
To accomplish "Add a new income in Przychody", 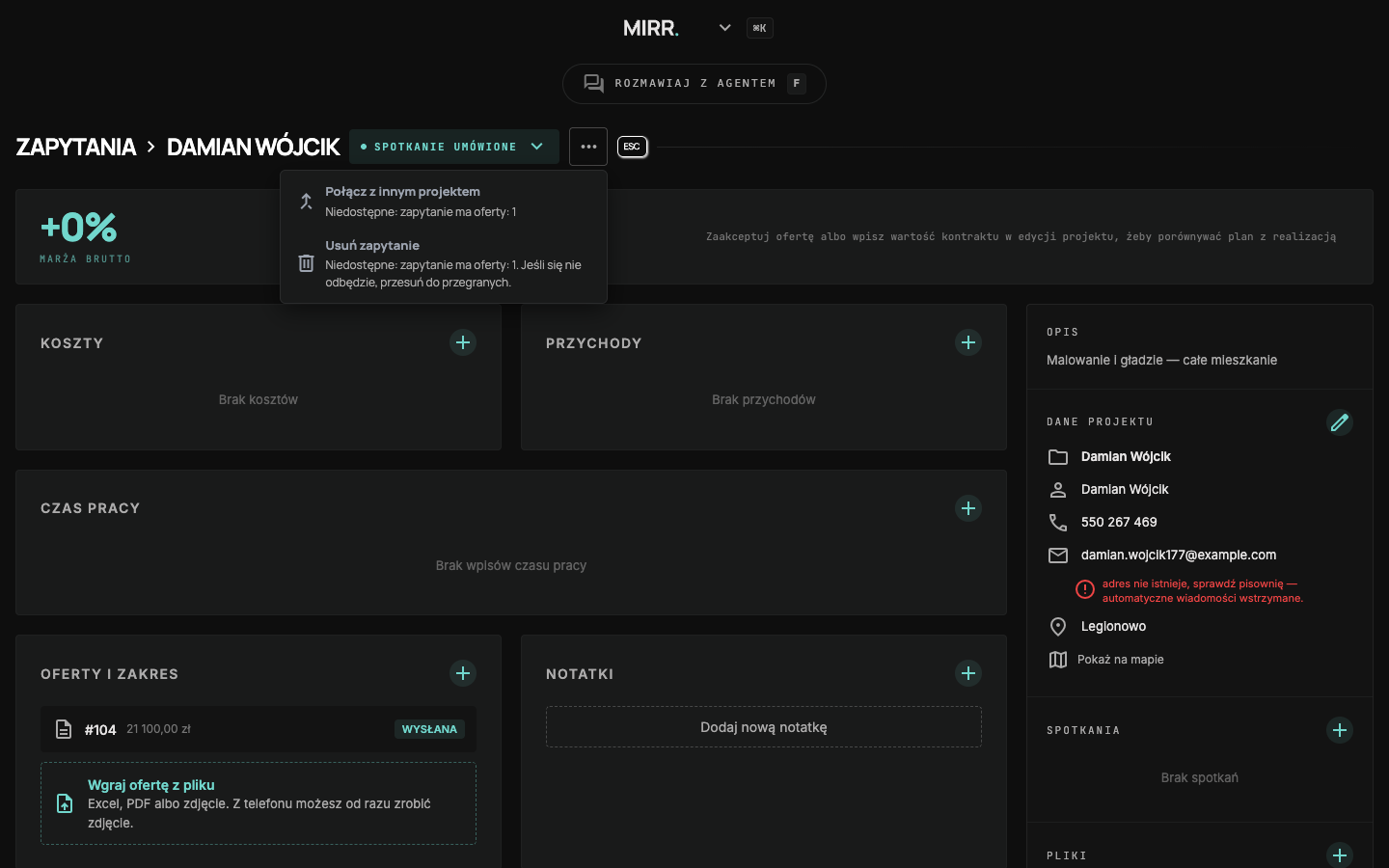I will click(x=968, y=342).
